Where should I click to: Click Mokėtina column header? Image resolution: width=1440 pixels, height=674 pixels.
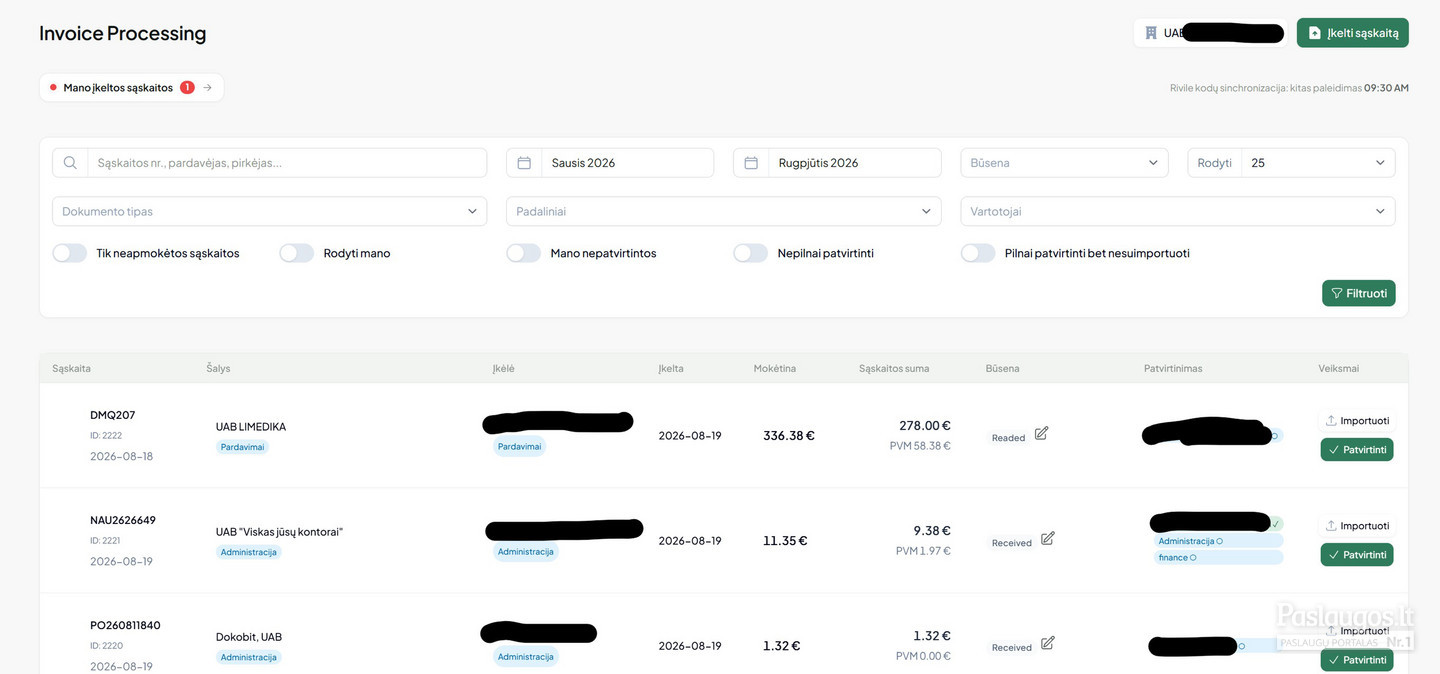coord(775,369)
